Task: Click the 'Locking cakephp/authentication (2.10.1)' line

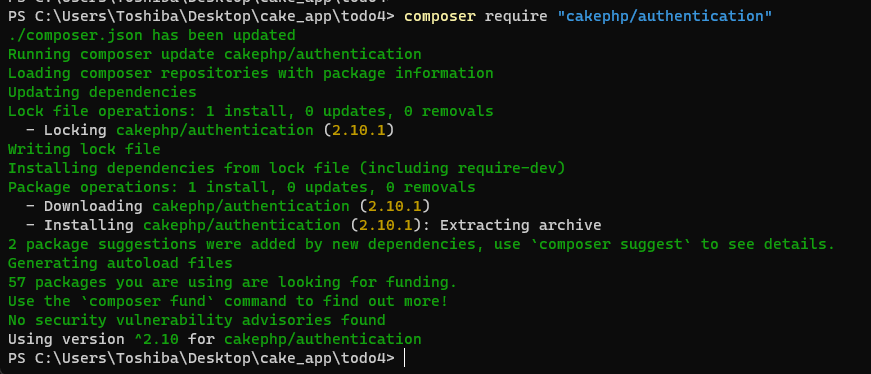Action: pos(210,131)
